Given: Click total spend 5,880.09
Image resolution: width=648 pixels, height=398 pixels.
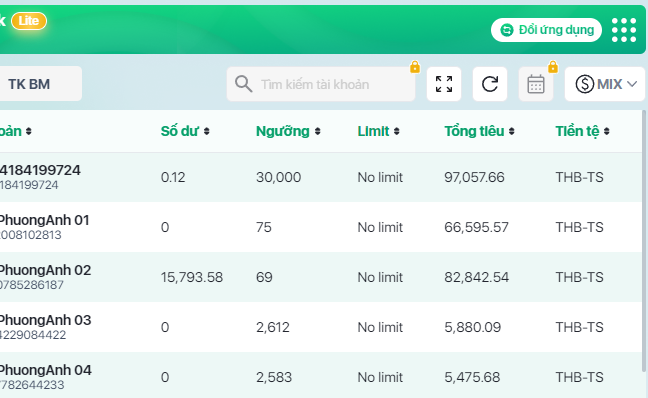Looking at the screenshot, I should pos(472,327).
